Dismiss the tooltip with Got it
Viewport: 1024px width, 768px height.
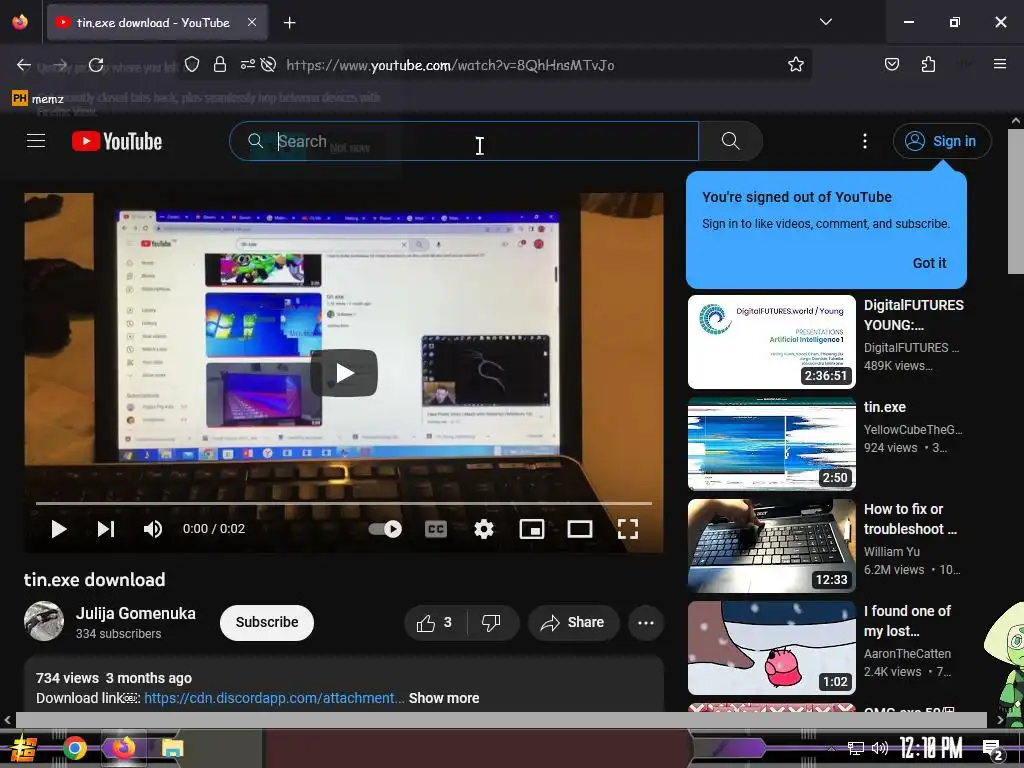point(929,263)
